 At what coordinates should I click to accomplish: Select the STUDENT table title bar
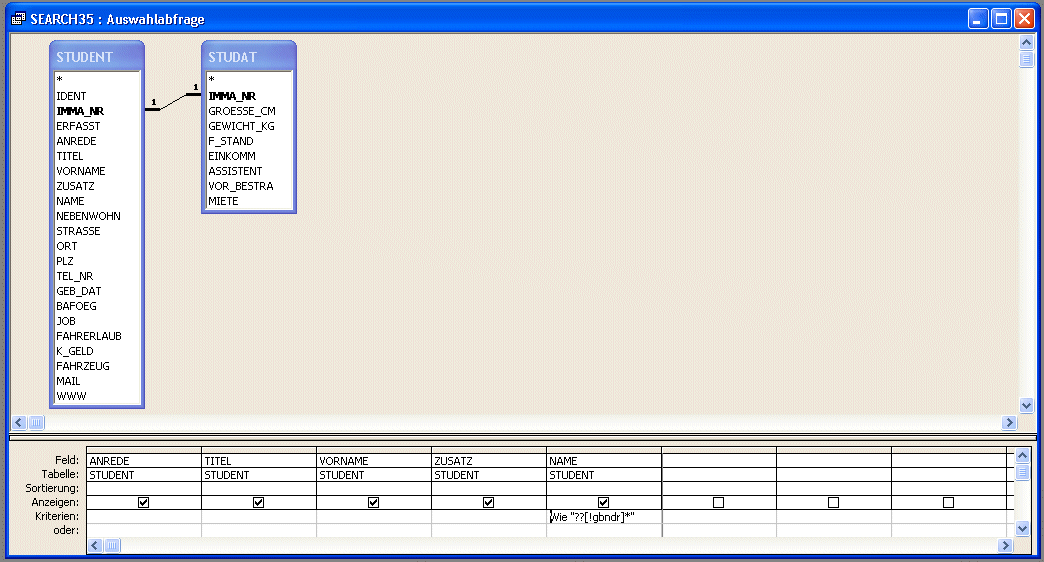pyautogui.click(x=97, y=57)
